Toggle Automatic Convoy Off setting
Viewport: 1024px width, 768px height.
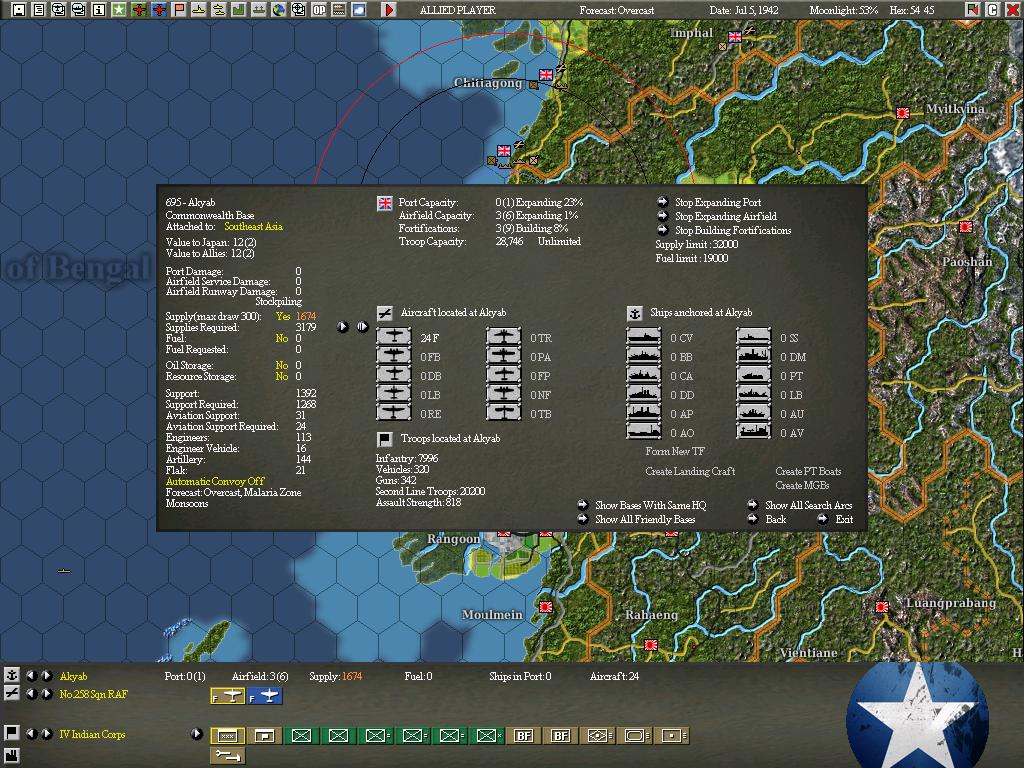pyautogui.click(x=215, y=481)
